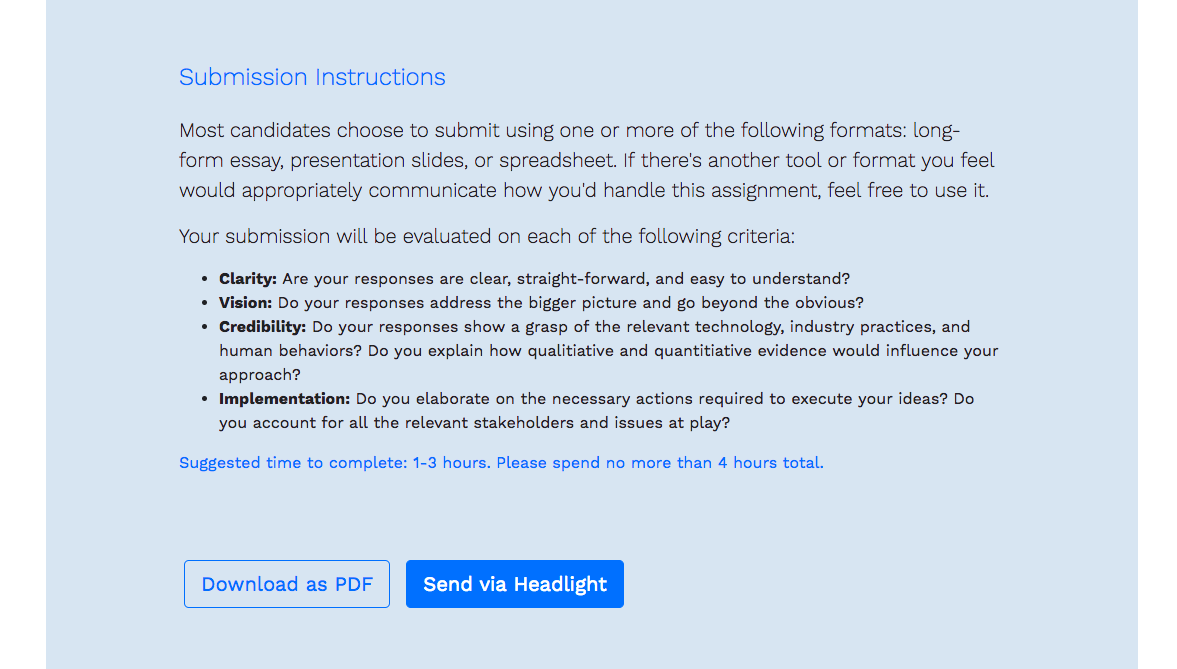Select the bold Clarity criterion label
Image resolution: width=1177 pixels, height=669 pixels.
pos(248,279)
